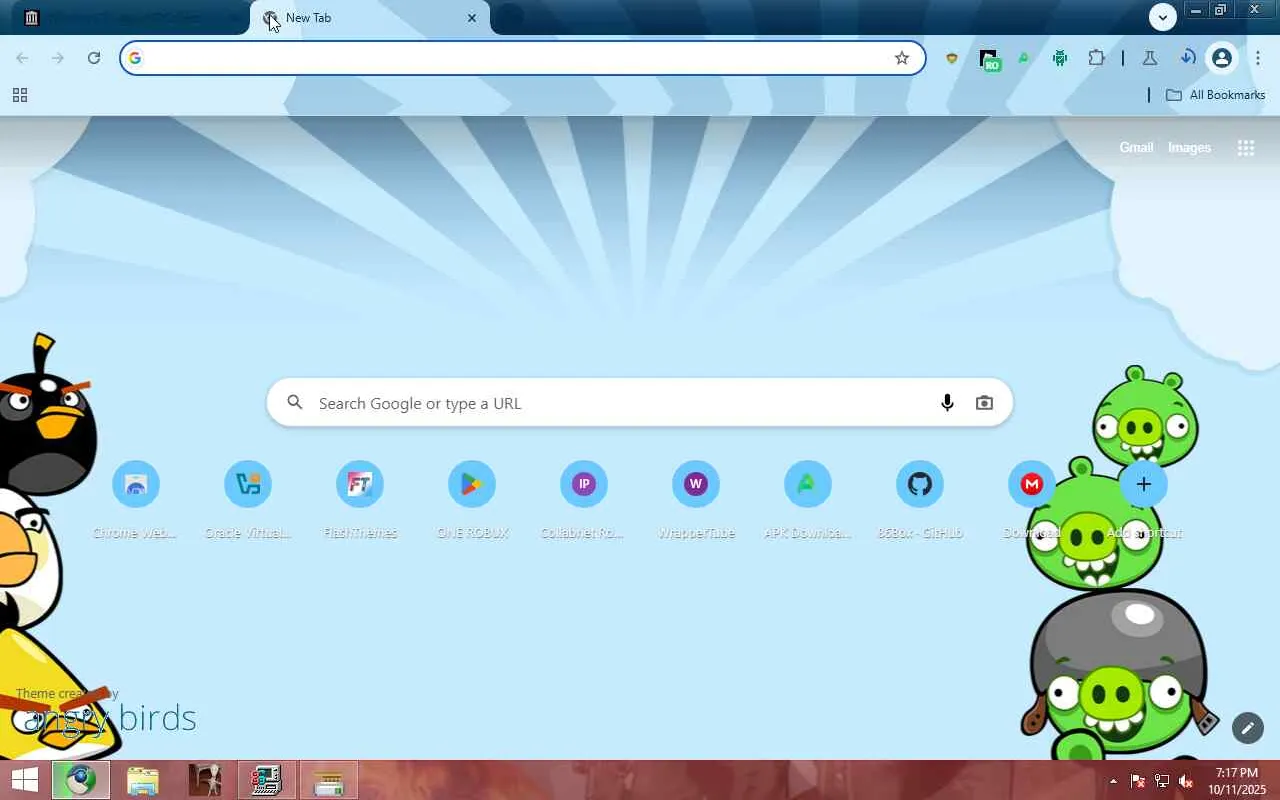Screen dimensions: 1280x800
Task: Open network status in system tray
Action: [1162, 781]
